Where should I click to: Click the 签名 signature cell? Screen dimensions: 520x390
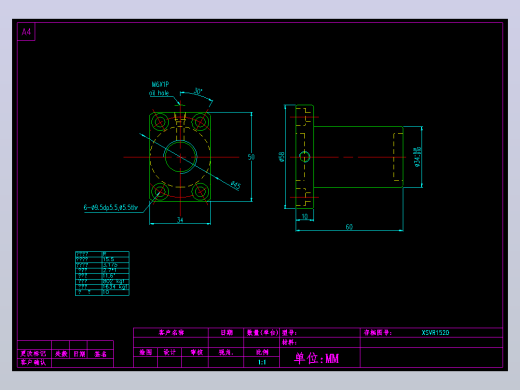click(x=100, y=354)
